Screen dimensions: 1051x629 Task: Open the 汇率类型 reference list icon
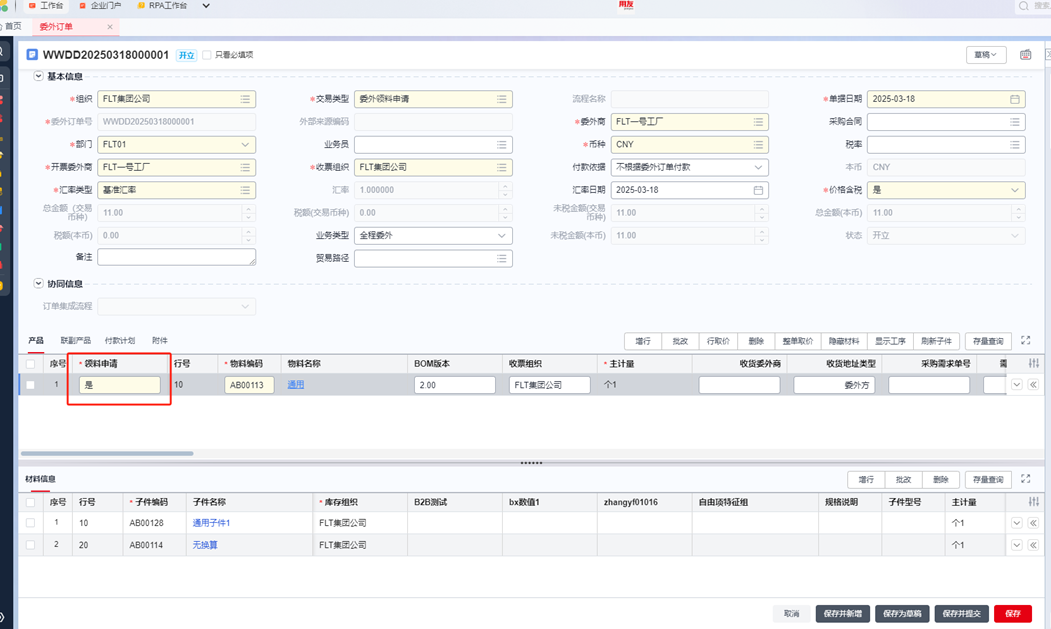coord(245,190)
